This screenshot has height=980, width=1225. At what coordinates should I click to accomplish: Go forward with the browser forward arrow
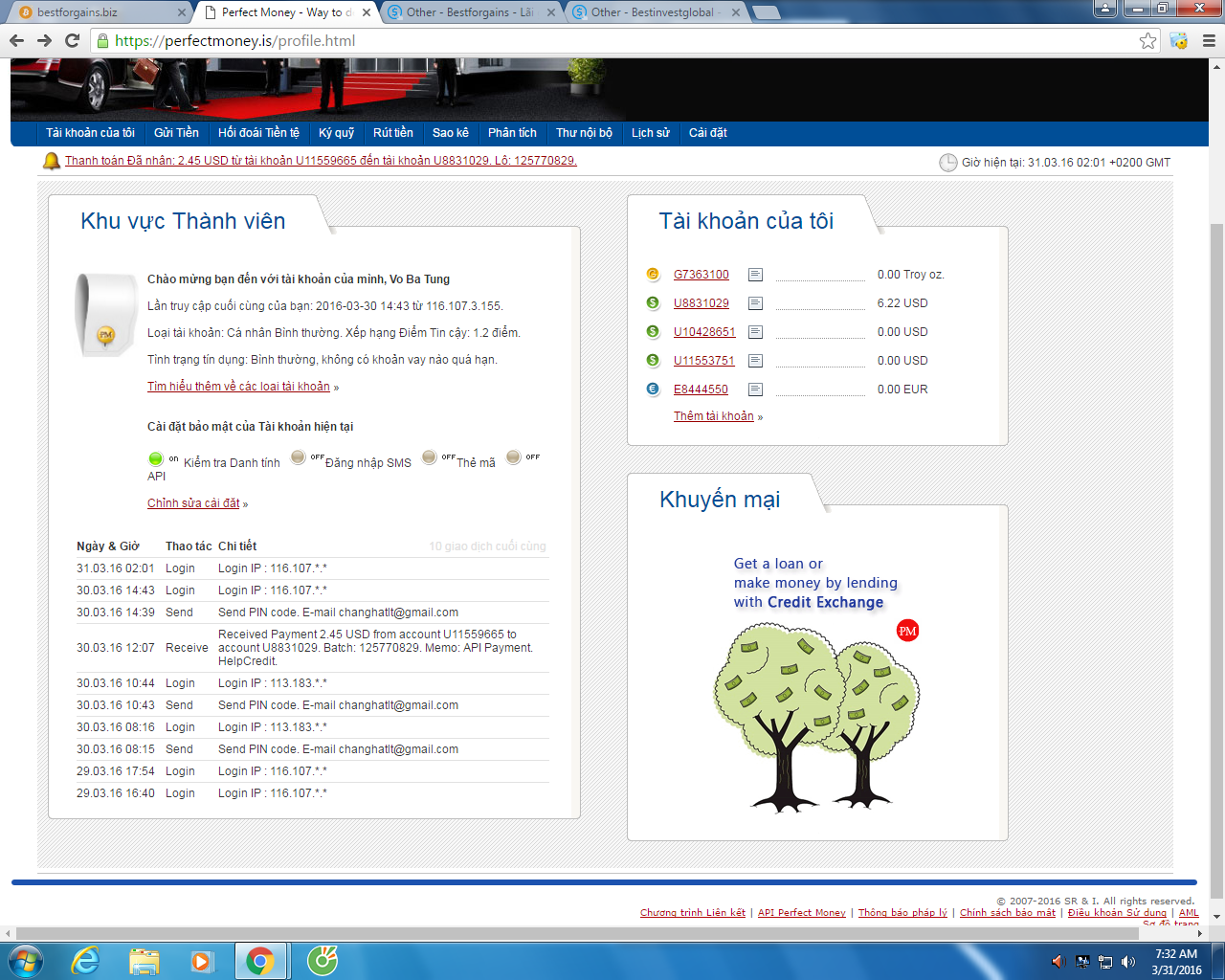[x=44, y=40]
